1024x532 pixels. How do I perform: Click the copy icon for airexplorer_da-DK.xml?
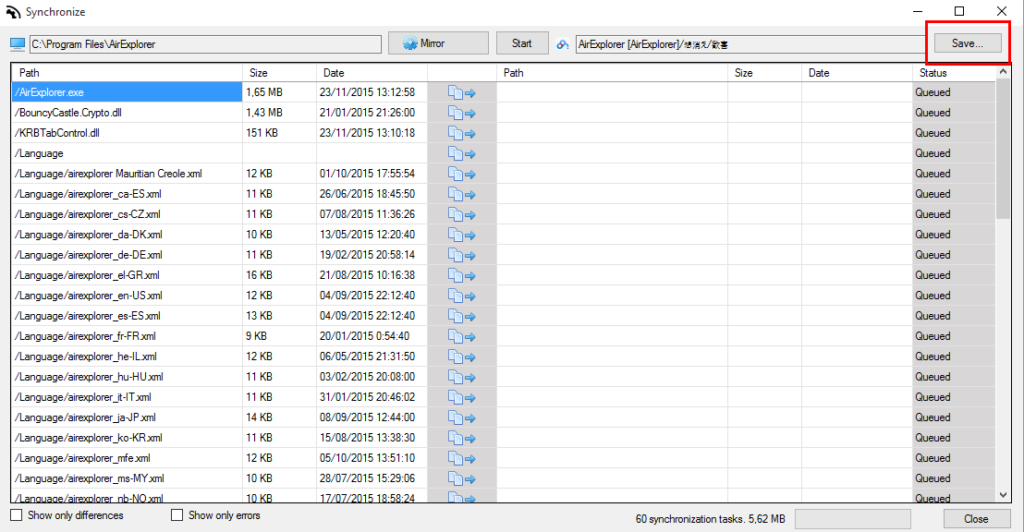coord(462,234)
